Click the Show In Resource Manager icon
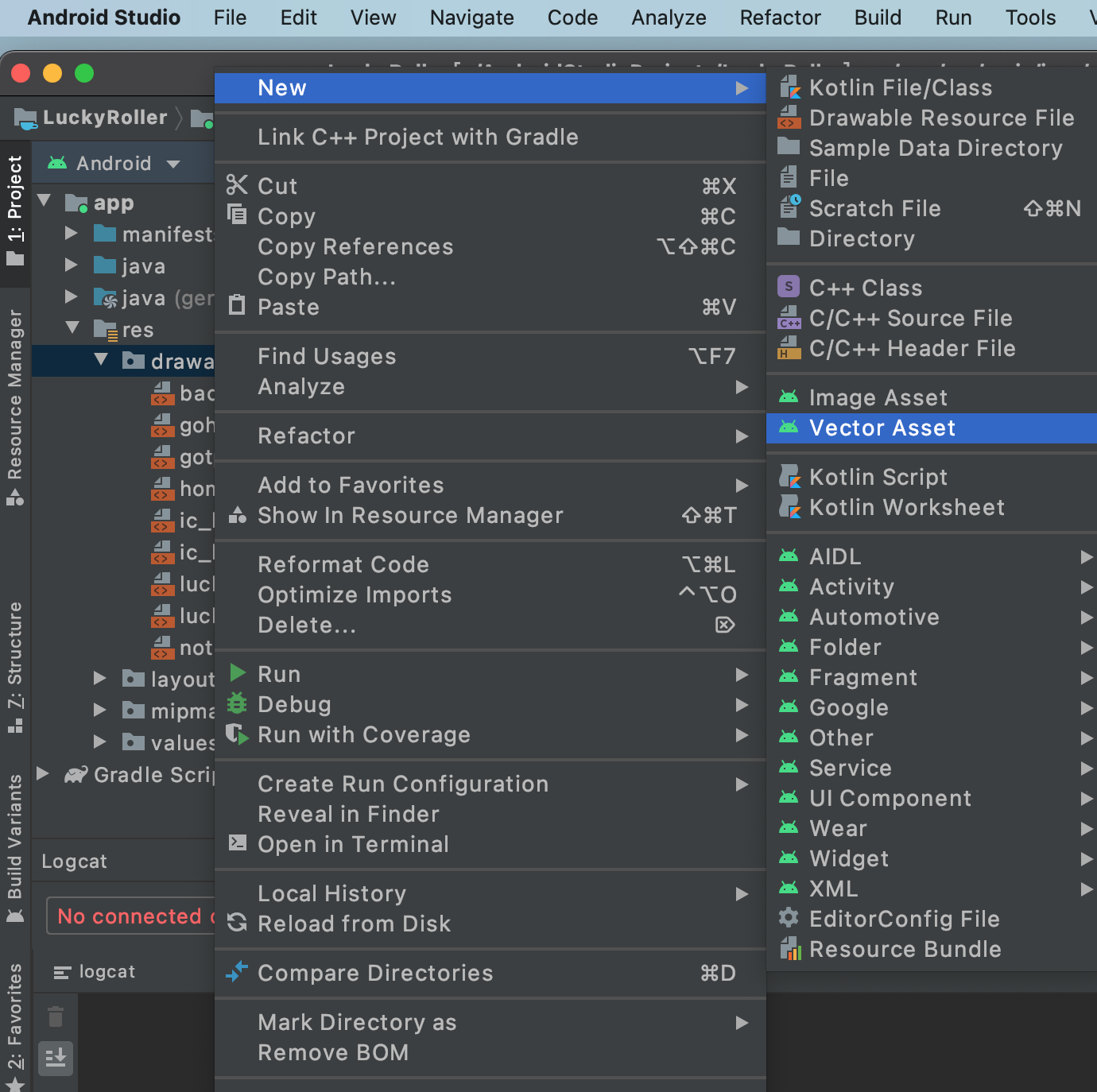 pyautogui.click(x=237, y=515)
